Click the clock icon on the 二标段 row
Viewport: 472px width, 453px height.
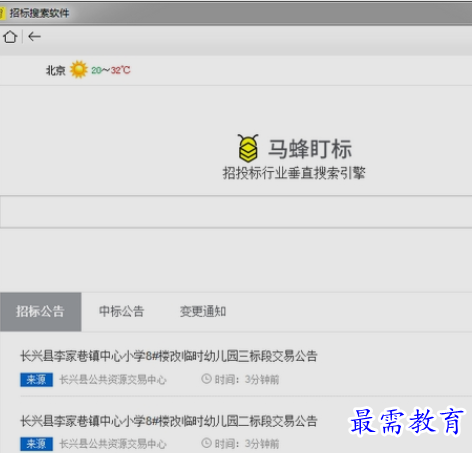pyautogui.click(x=206, y=443)
